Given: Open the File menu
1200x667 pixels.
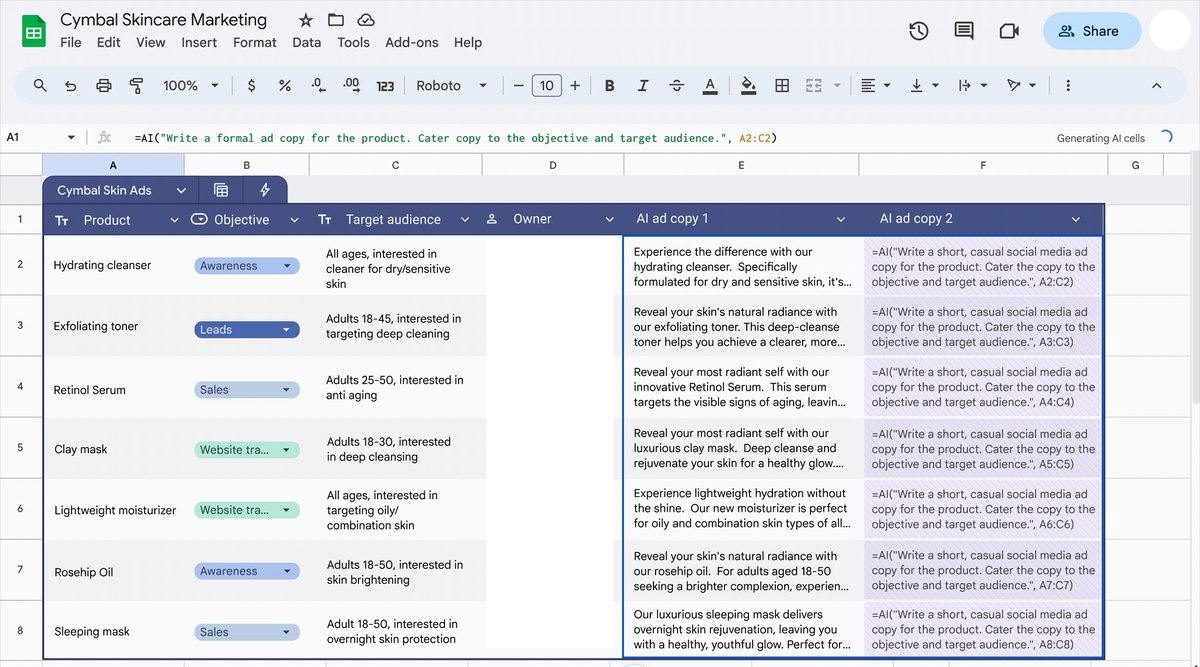Looking at the screenshot, I should [x=71, y=42].
